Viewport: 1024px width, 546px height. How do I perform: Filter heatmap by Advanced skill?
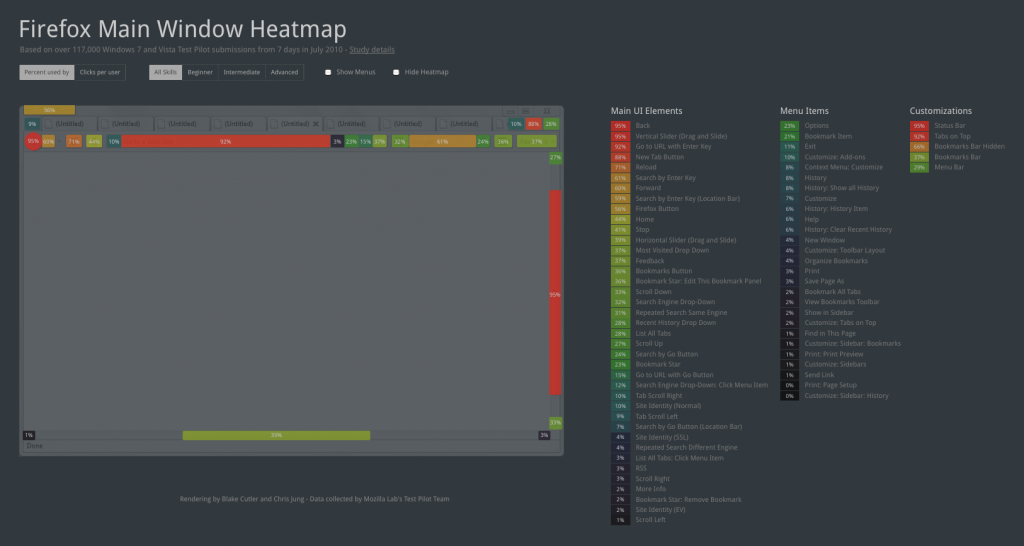(284, 72)
